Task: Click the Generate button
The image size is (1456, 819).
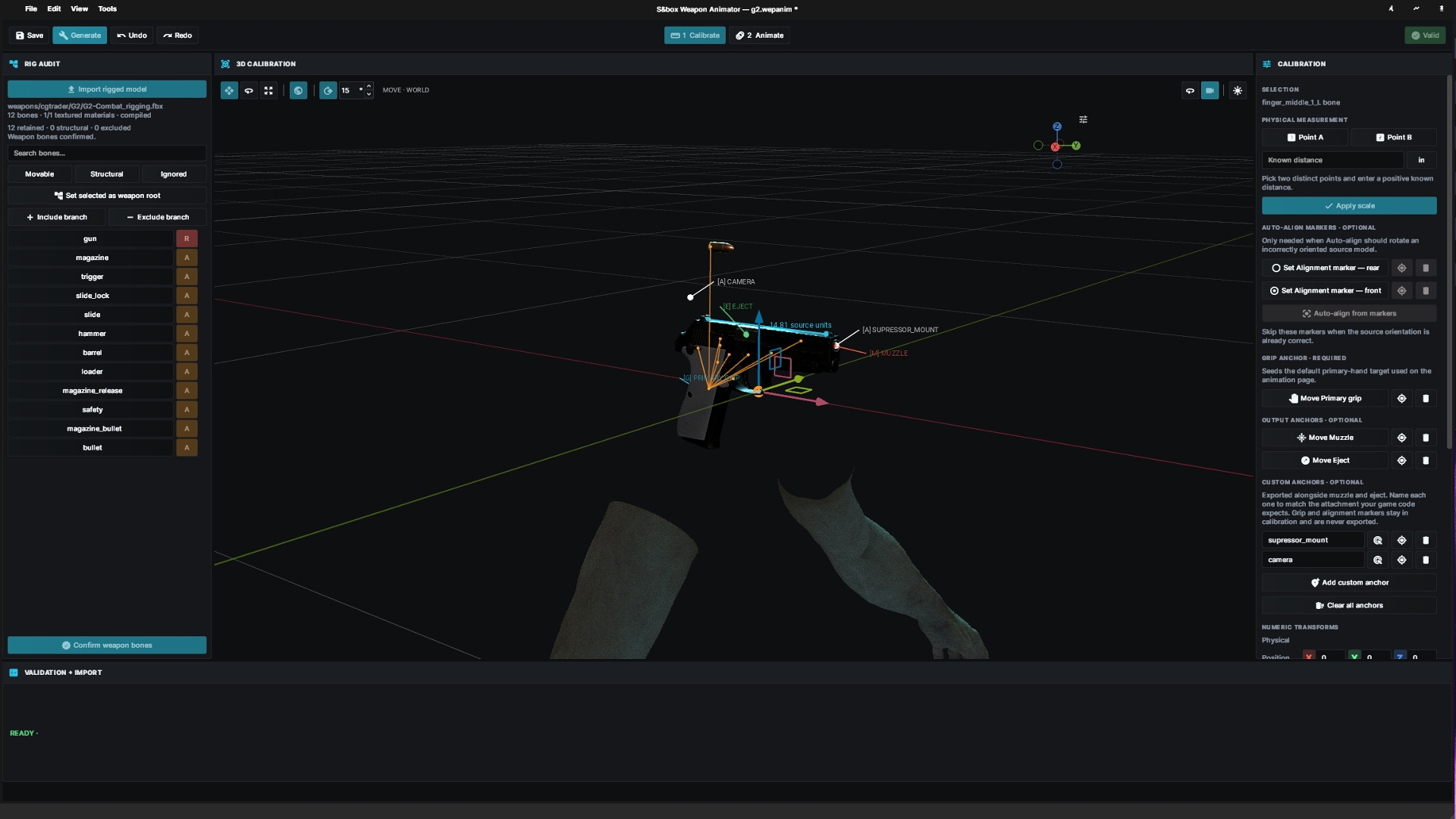Action: point(80,36)
